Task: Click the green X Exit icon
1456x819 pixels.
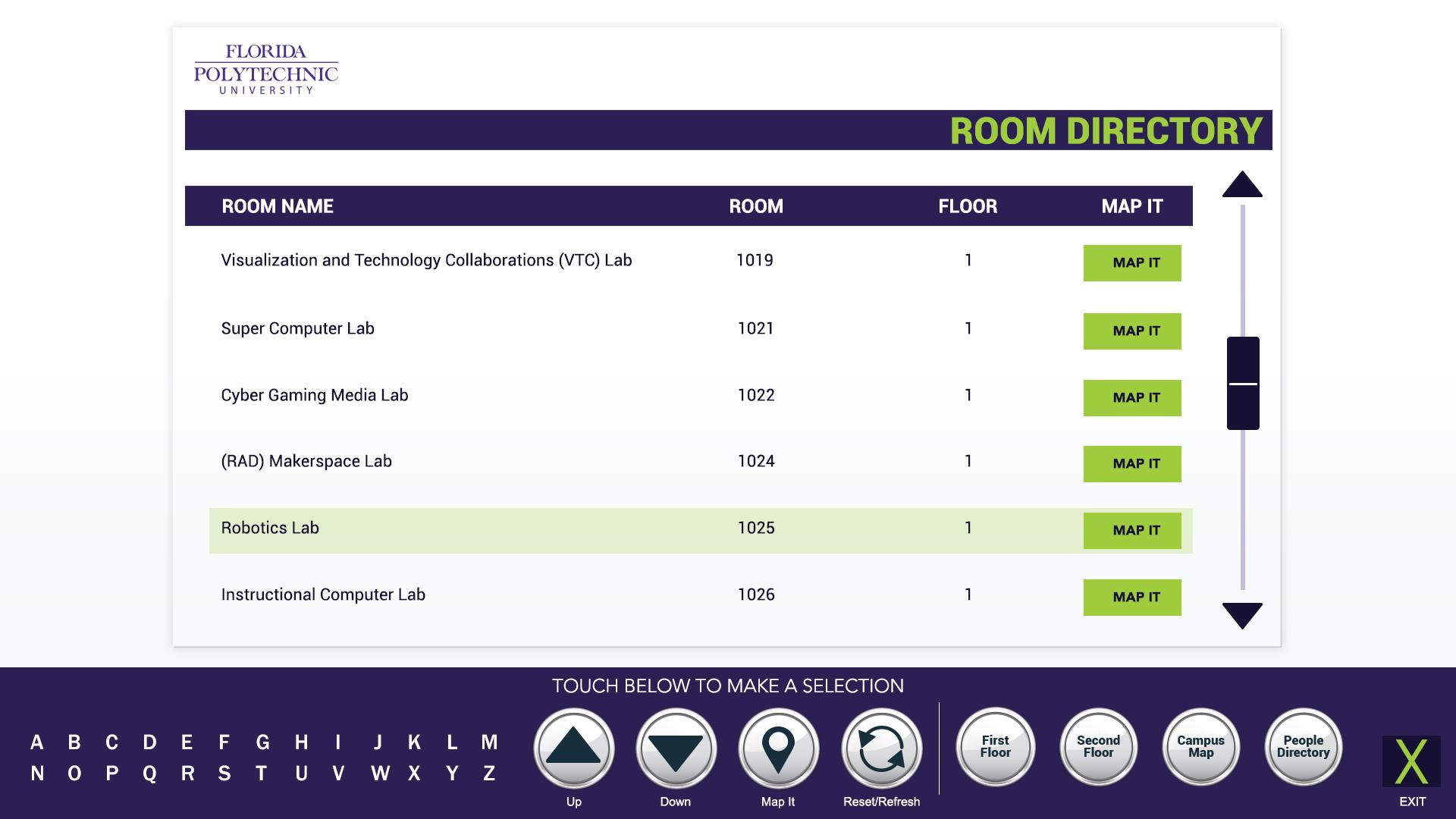Action: [x=1411, y=761]
